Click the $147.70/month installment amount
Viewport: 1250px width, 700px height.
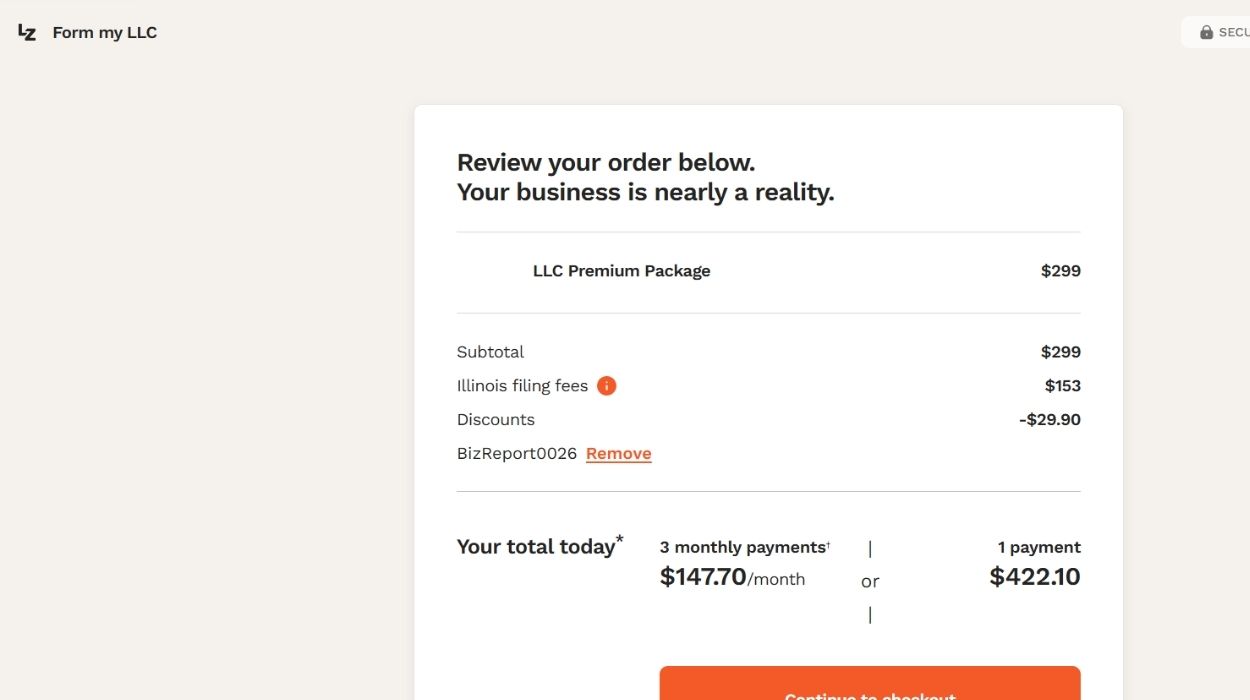[x=732, y=577]
